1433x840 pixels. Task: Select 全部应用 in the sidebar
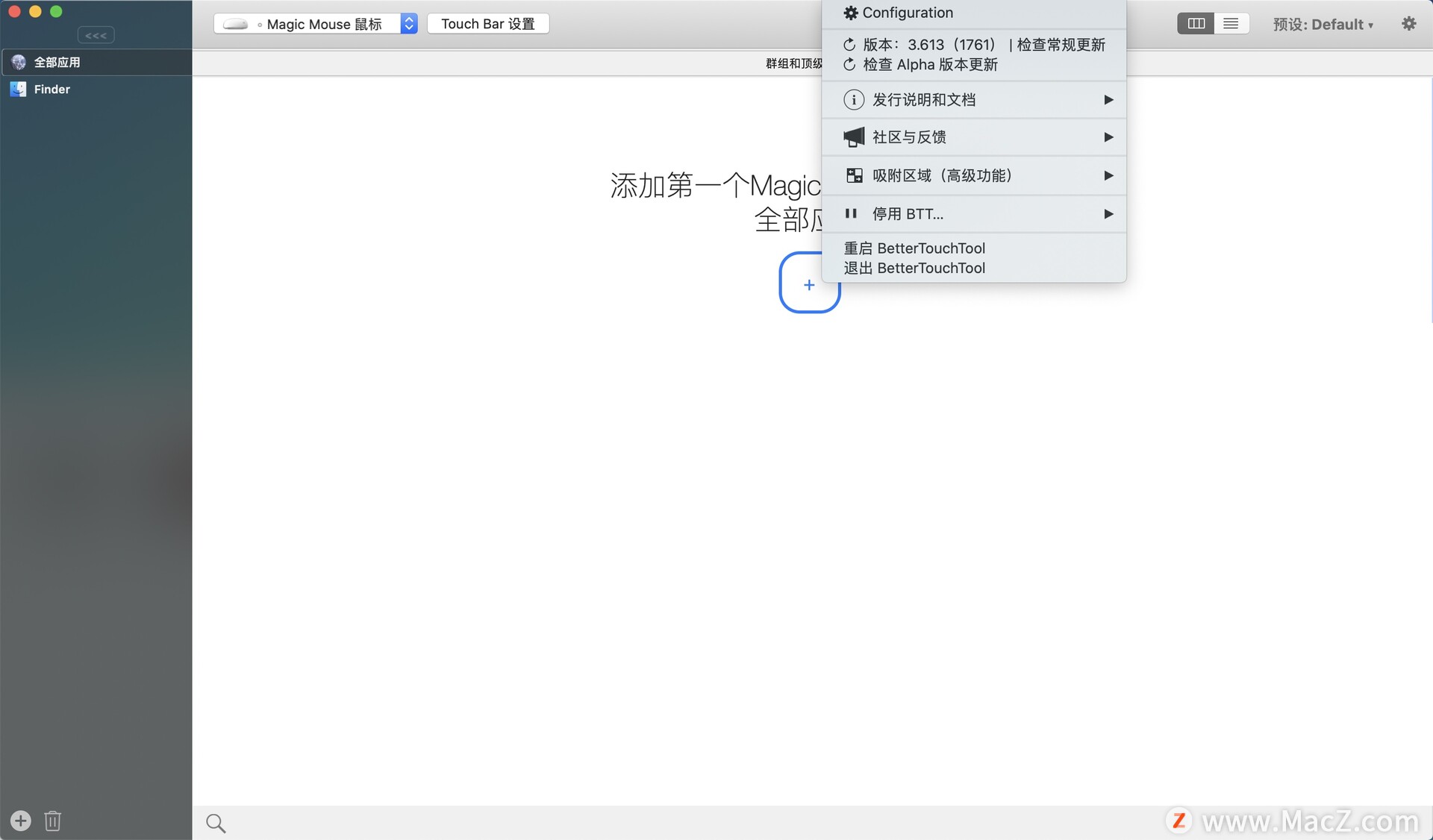[x=96, y=62]
